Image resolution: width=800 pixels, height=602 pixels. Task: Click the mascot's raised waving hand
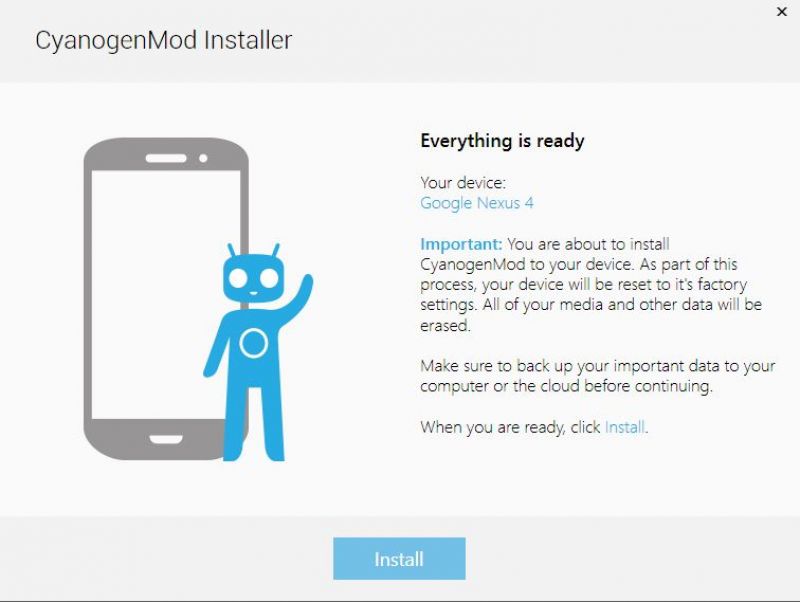coord(305,286)
